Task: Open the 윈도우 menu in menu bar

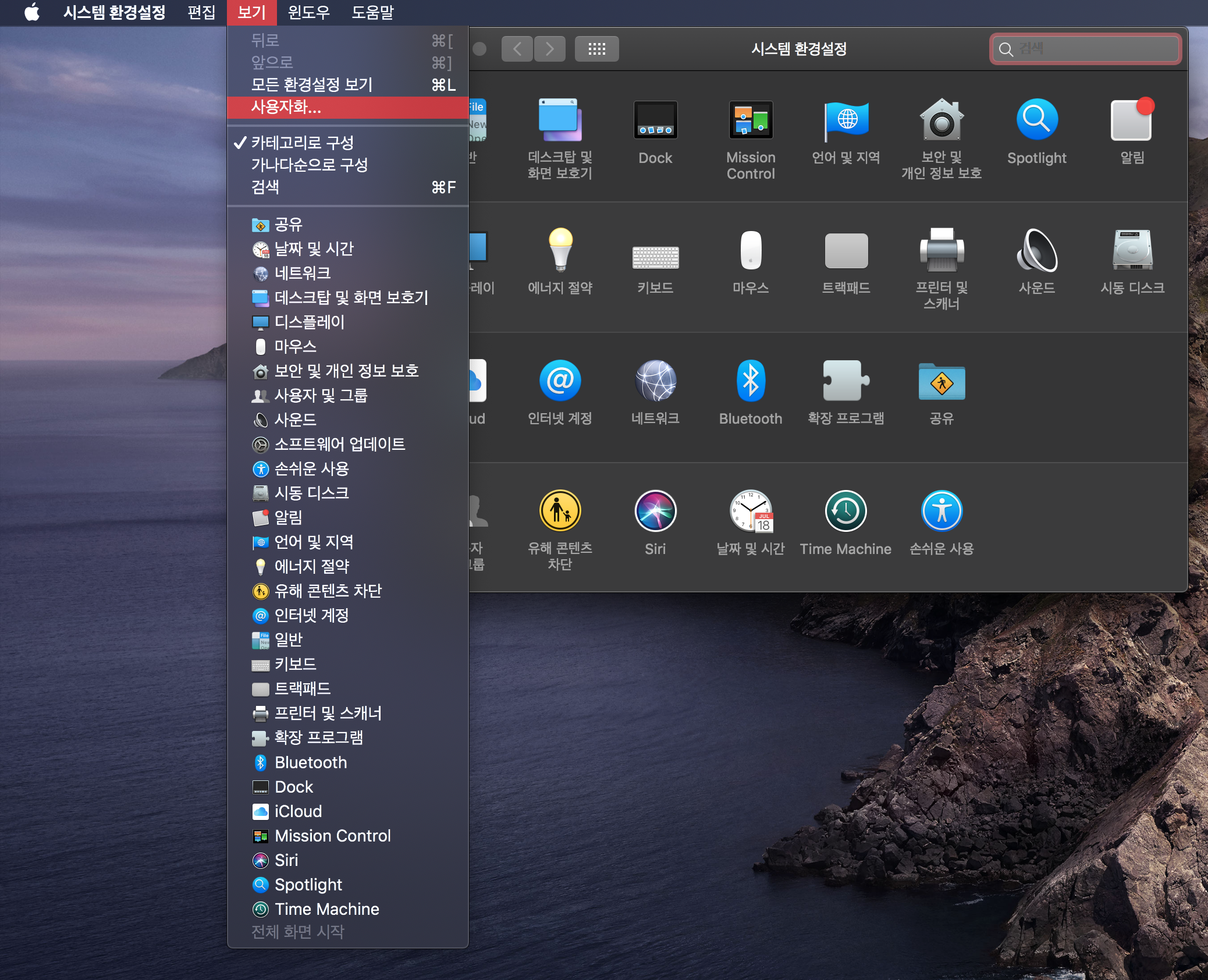Action: tap(308, 12)
